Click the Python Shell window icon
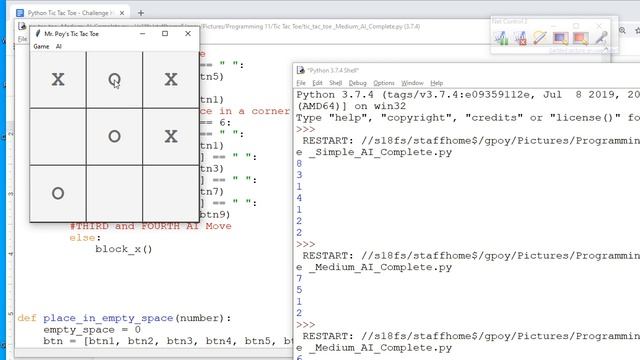This screenshot has height=360, width=640. coord(301,70)
